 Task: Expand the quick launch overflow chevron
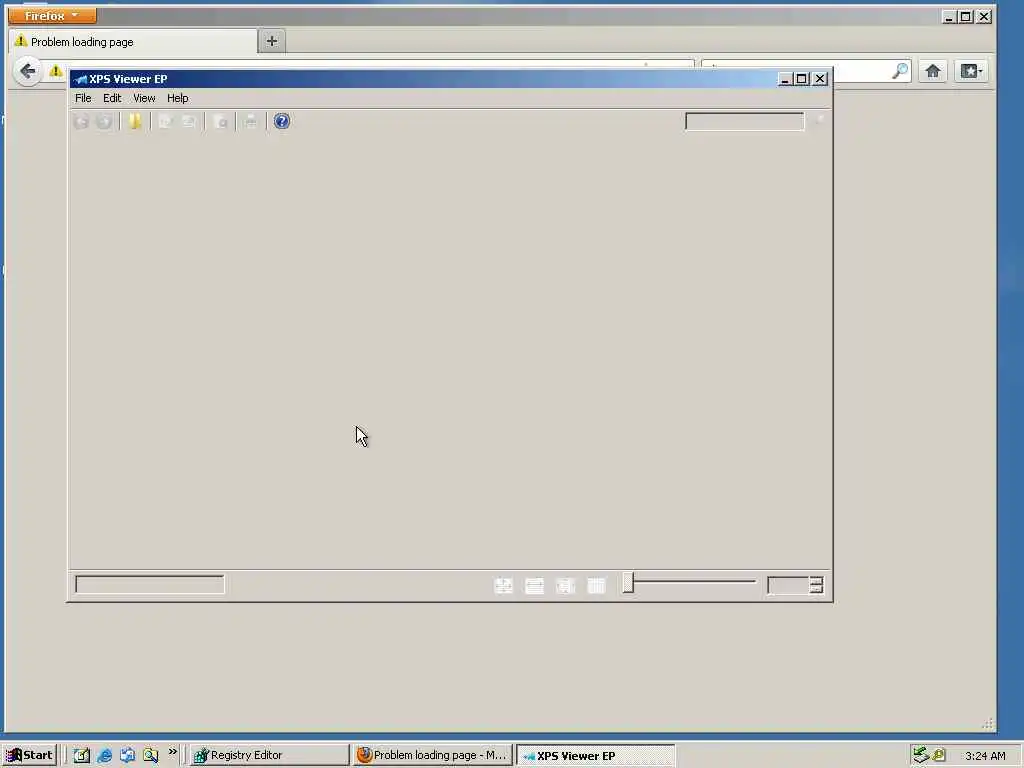click(x=172, y=752)
